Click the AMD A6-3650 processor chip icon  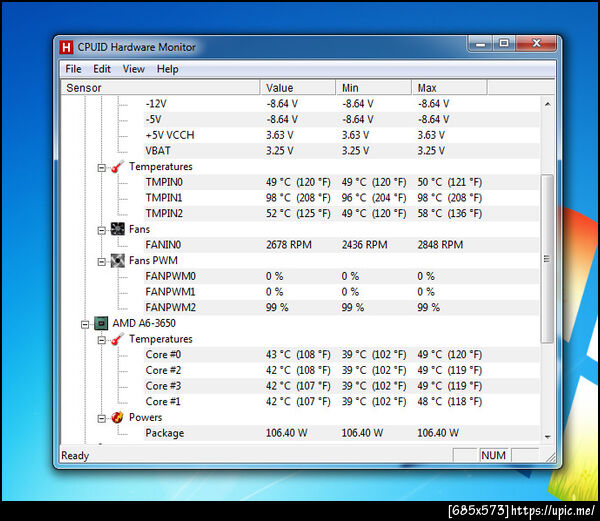(x=101, y=323)
